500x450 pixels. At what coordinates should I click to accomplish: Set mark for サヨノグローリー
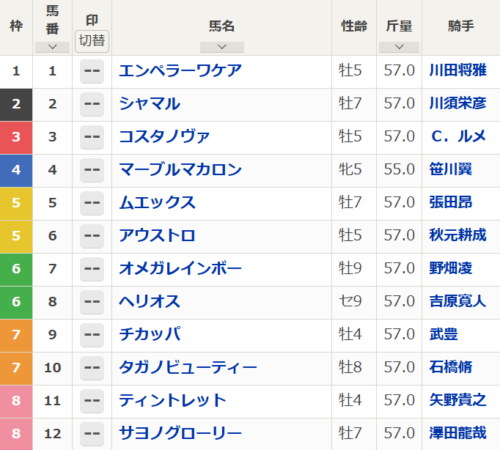[92, 434]
